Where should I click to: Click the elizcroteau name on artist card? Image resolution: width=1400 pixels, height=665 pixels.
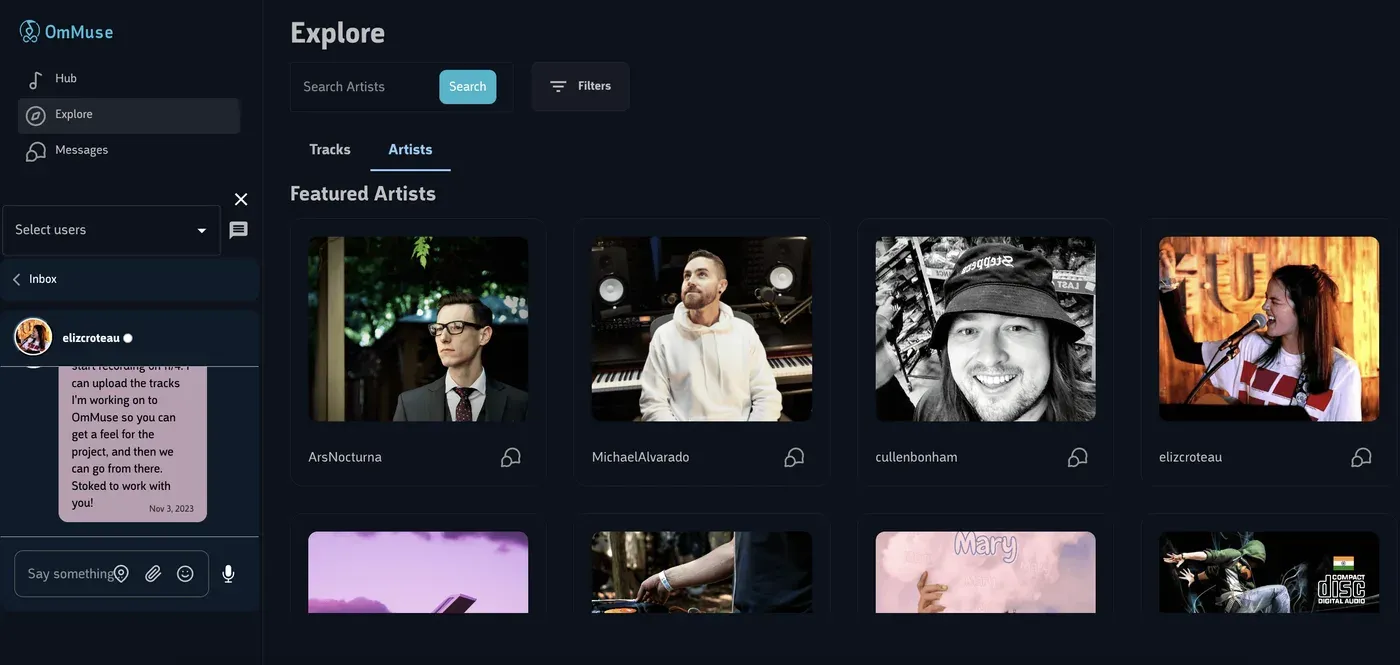click(x=1190, y=457)
